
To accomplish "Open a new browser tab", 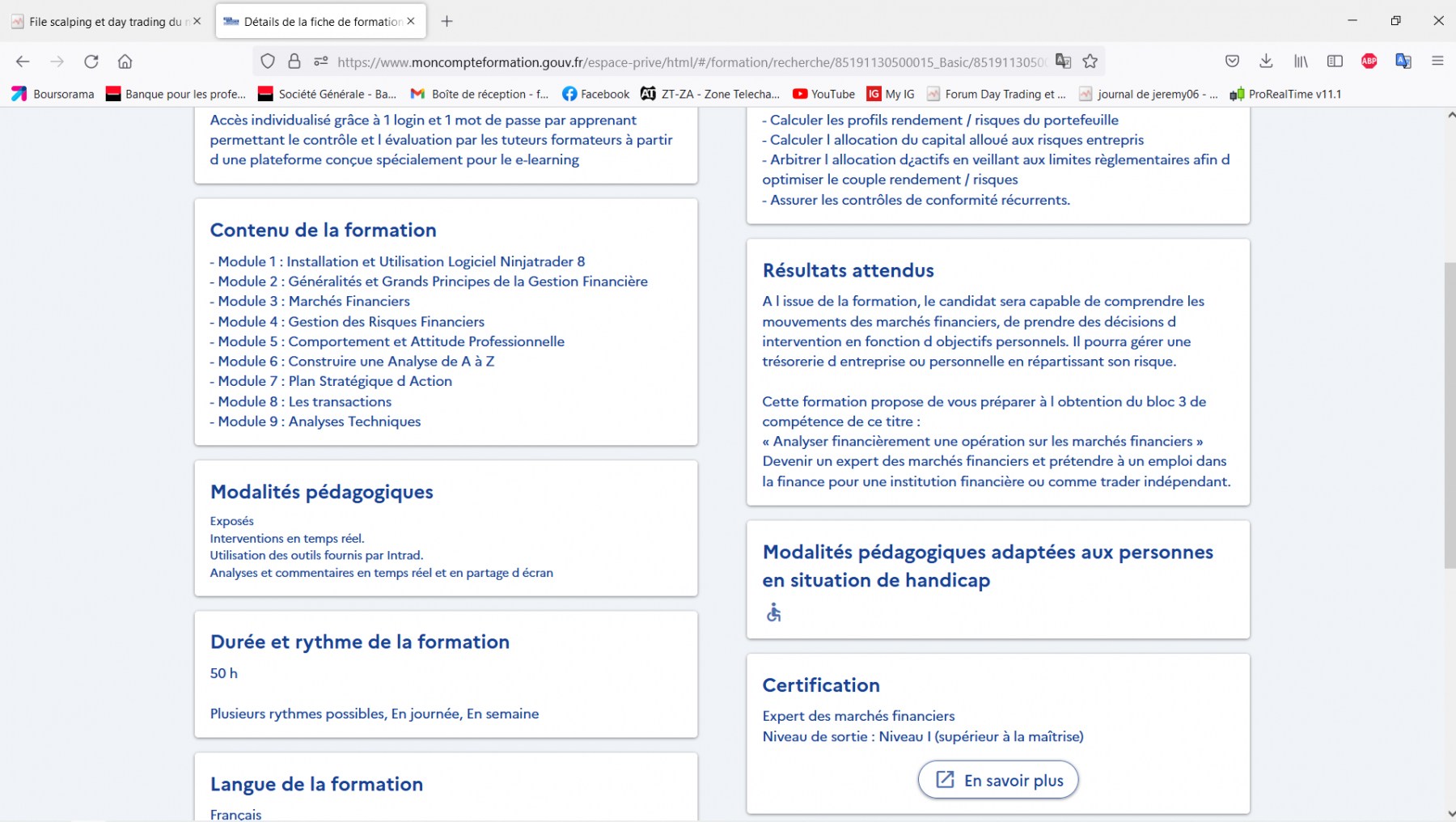I will [x=447, y=22].
